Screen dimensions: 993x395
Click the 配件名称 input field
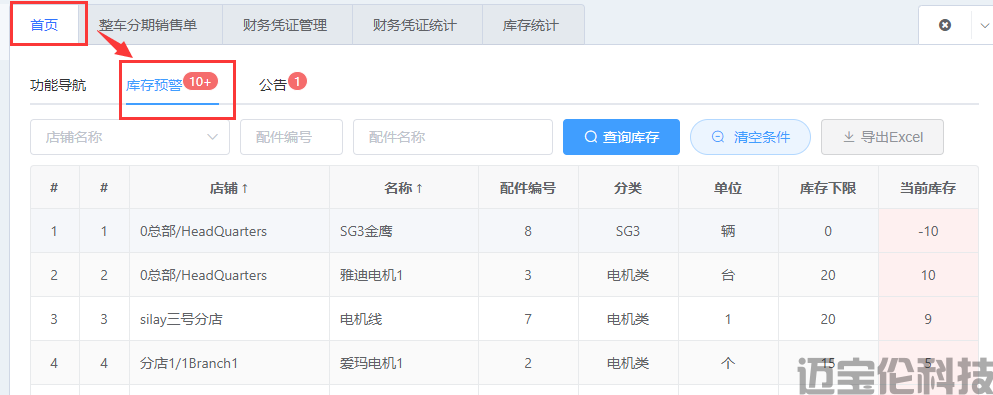coord(453,137)
